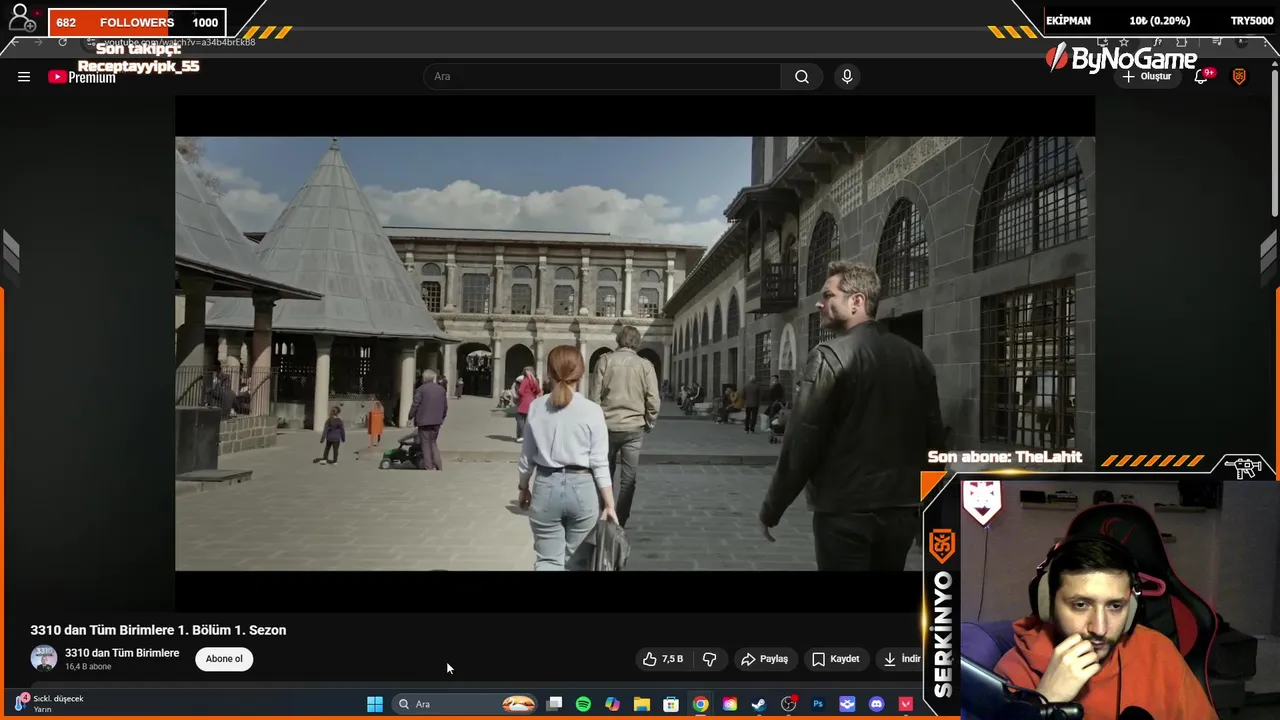Open channel name 3310 dan Tüm Birimlere link
The width and height of the screenshot is (1280, 720).
[x=122, y=653]
